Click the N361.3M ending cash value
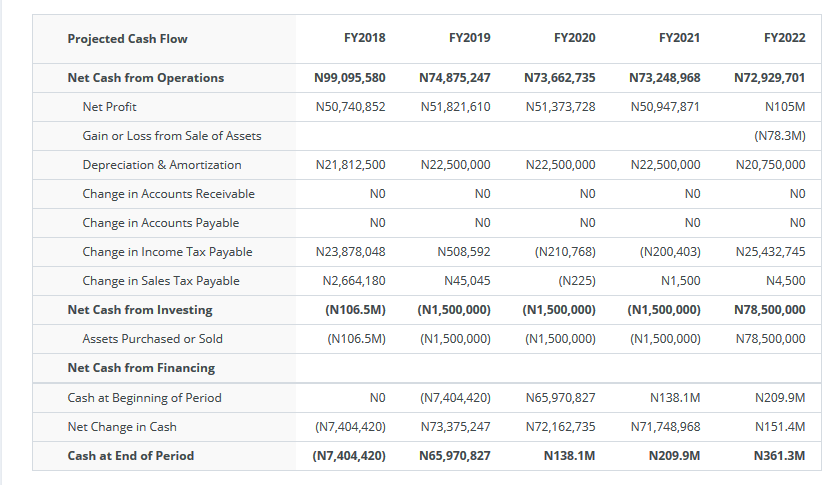 (x=779, y=456)
